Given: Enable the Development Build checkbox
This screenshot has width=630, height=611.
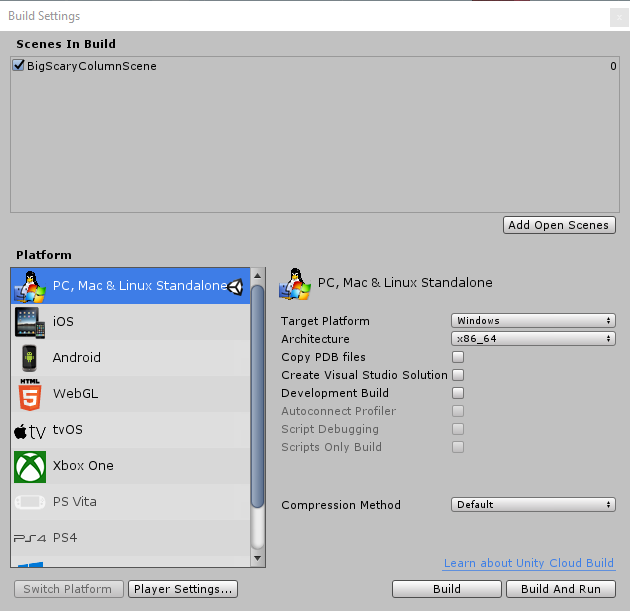Looking at the screenshot, I should [458, 393].
